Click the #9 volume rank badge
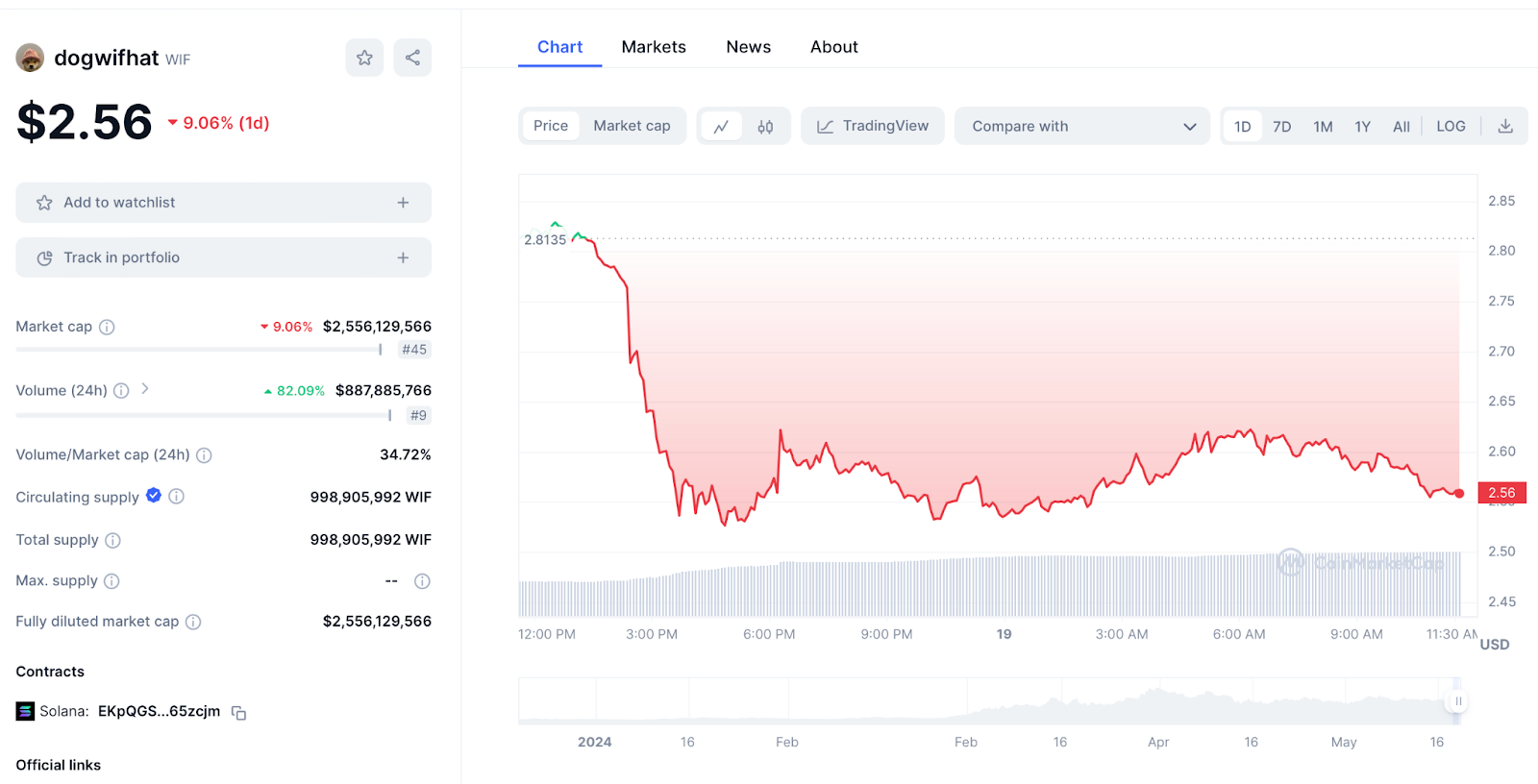The width and height of the screenshot is (1538, 784). coord(418,415)
